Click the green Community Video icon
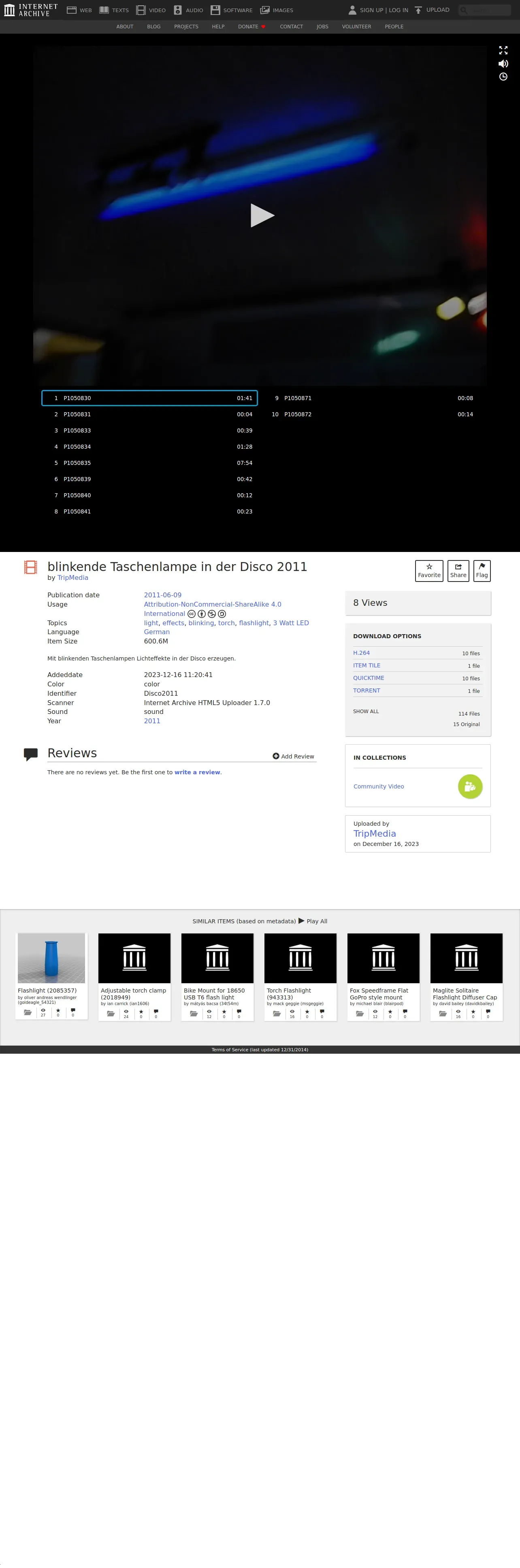This screenshot has width=520, height=1568. pos(470,787)
